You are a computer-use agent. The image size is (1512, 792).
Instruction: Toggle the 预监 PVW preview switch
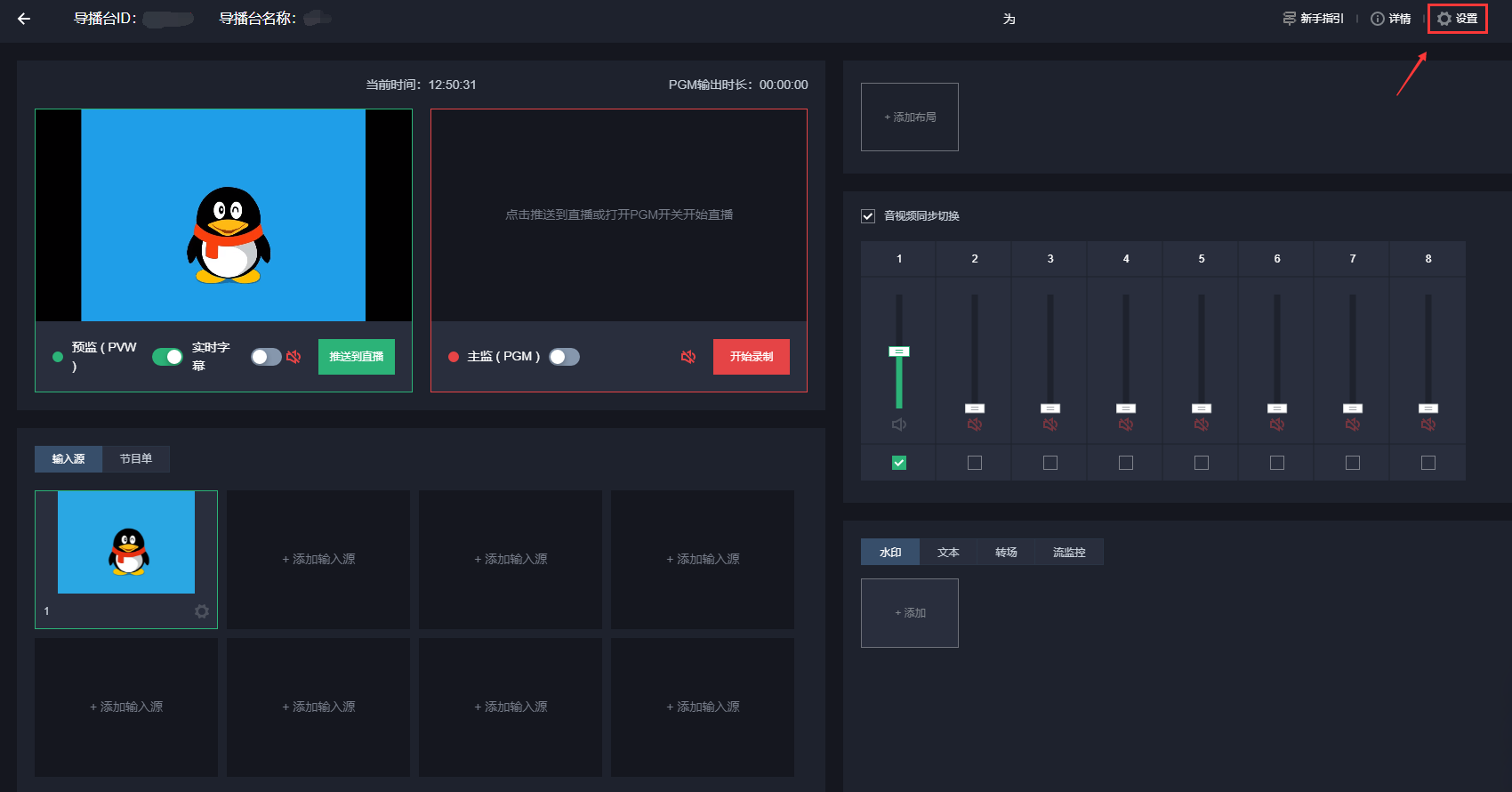[x=167, y=357]
